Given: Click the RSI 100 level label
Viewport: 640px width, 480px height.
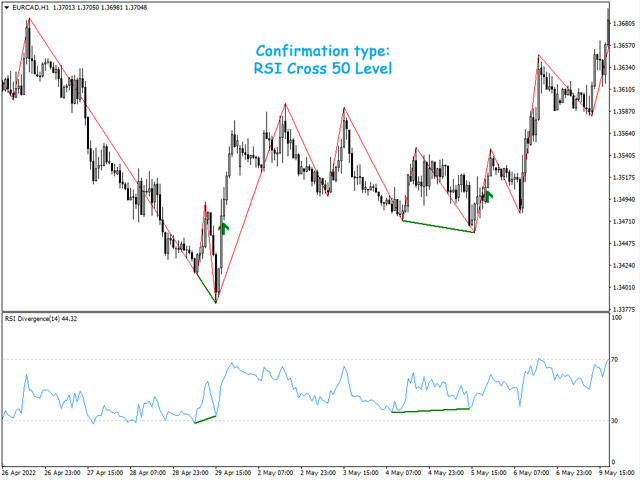Looking at the screenshot, I should (x=617, y=318).
